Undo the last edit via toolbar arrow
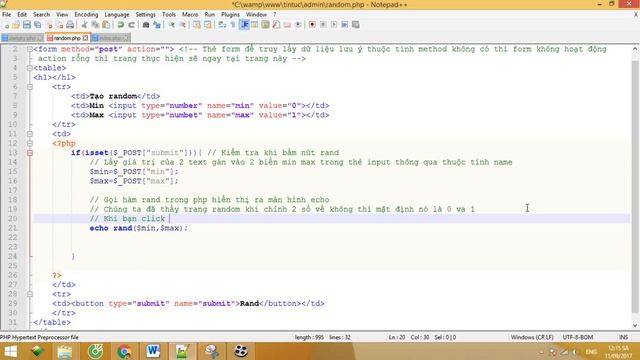The image size is (640, 360). coord(120,25)
